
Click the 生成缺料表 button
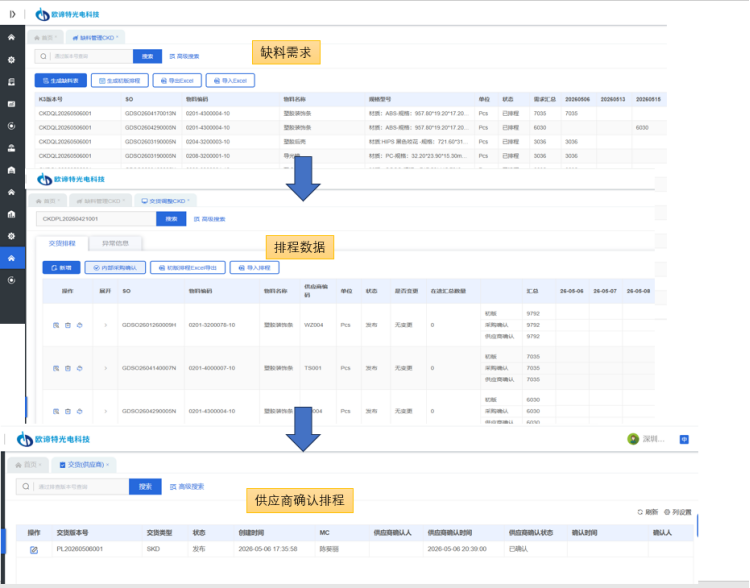(x=61, y=80)
